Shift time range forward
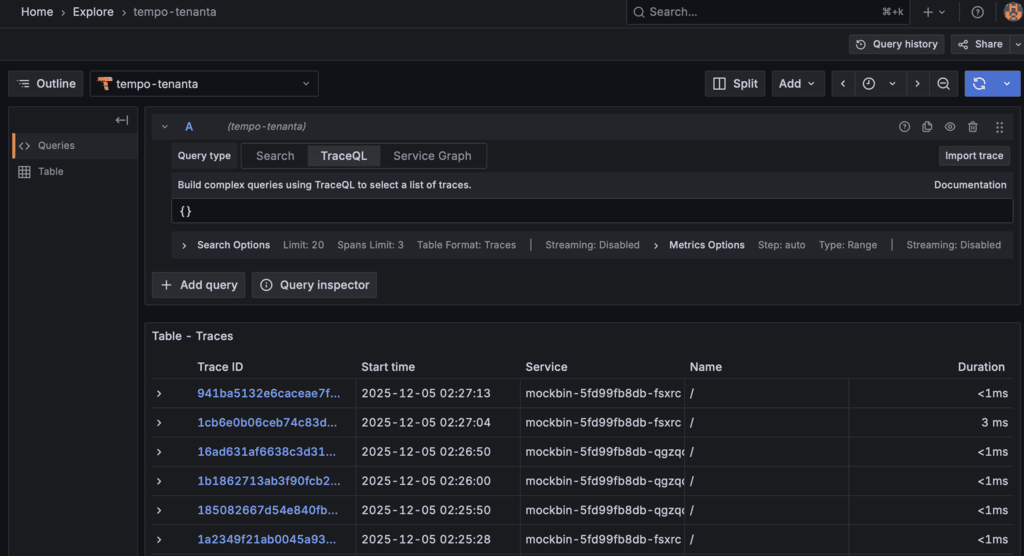 point(918,84)
